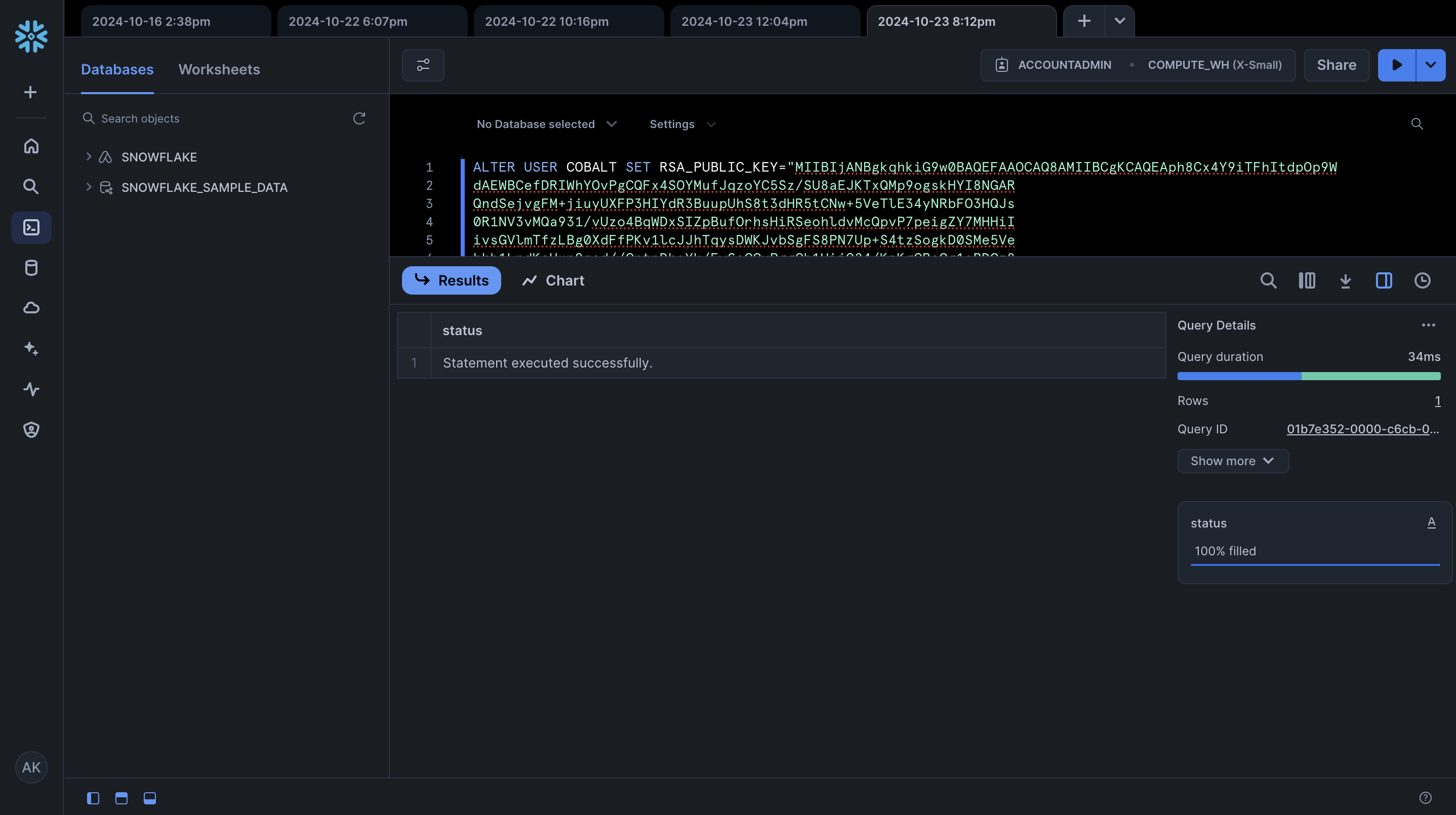Show more query details

pos(1233,461)
